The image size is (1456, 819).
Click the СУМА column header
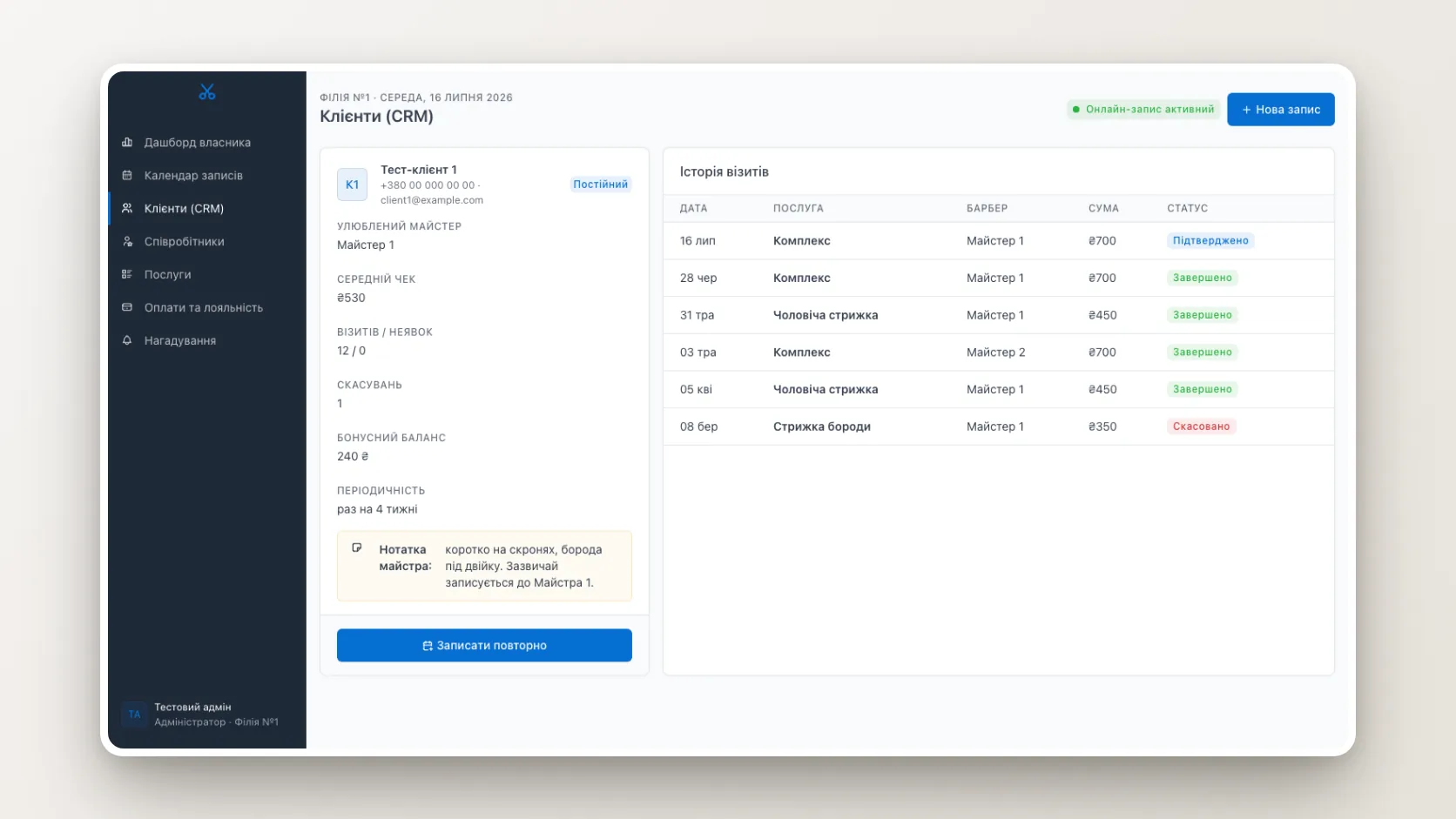click(x=1103, y=209)
